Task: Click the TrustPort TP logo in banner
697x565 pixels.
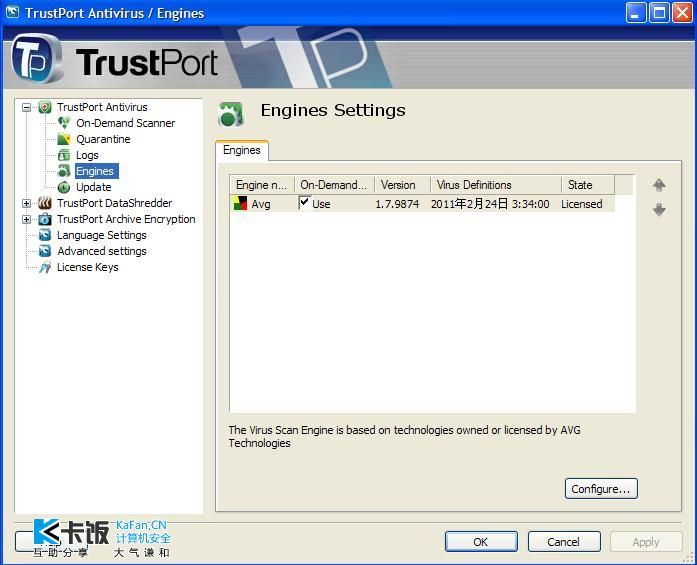Action: (37, 60)
